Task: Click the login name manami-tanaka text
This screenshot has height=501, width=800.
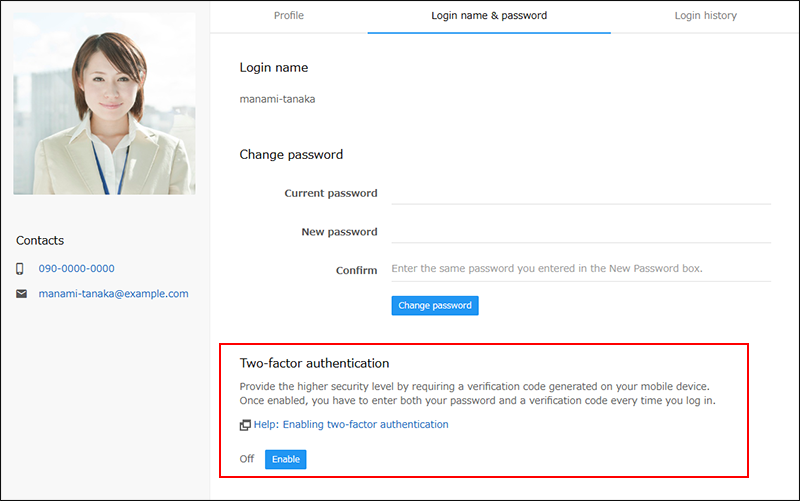Action: [277, 99]
